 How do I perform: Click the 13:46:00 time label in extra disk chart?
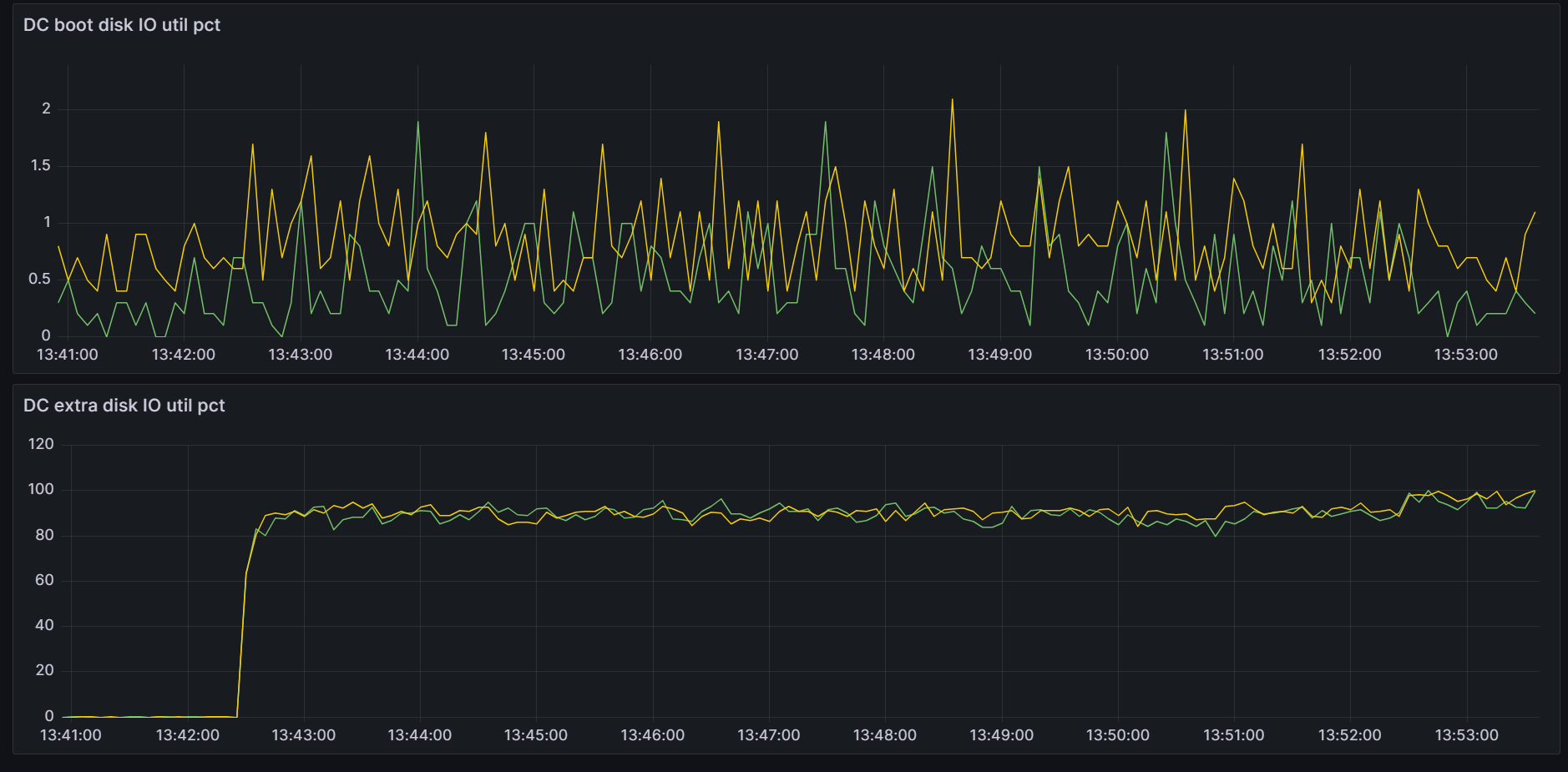(652, 735)
